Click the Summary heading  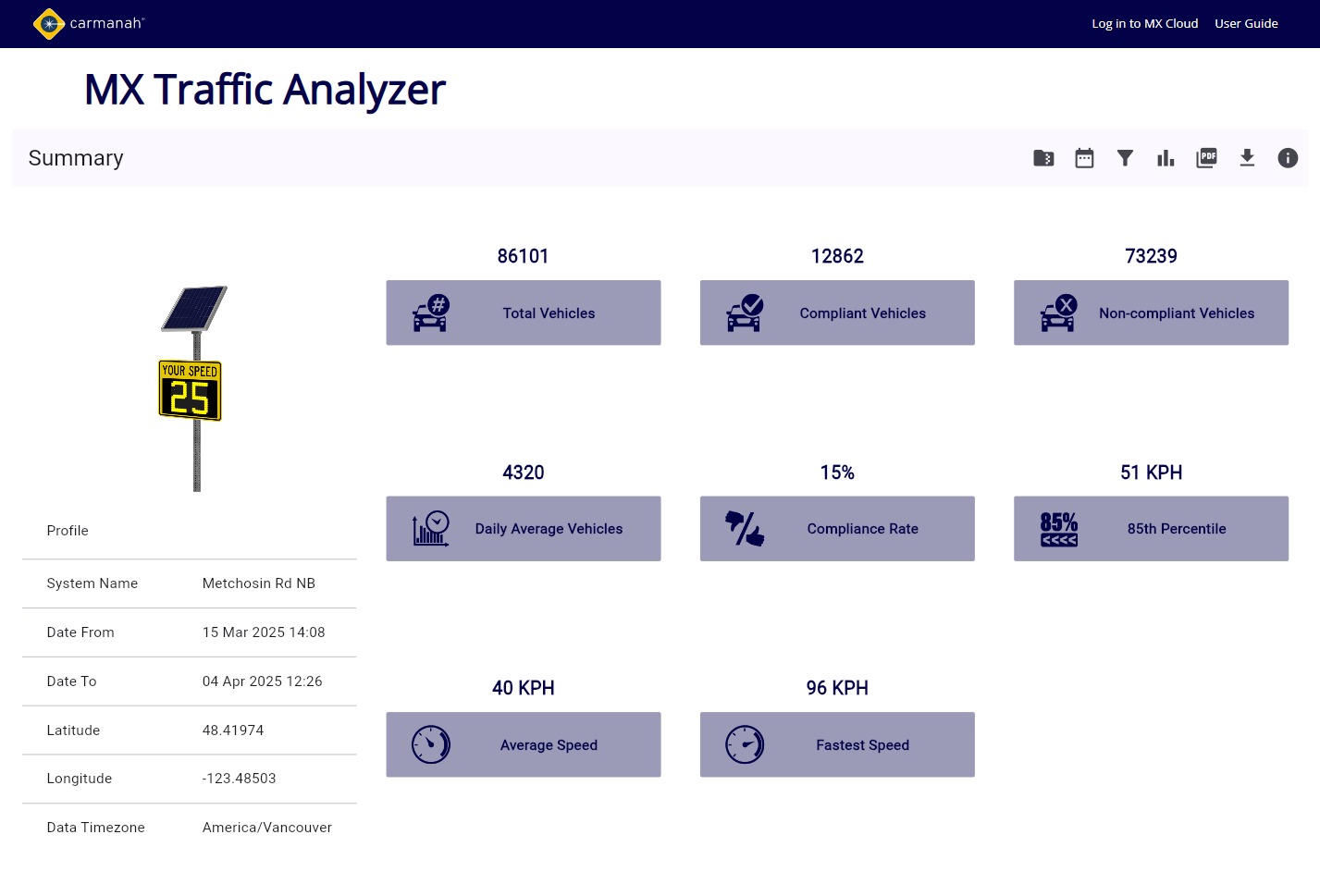click(76, 158)
